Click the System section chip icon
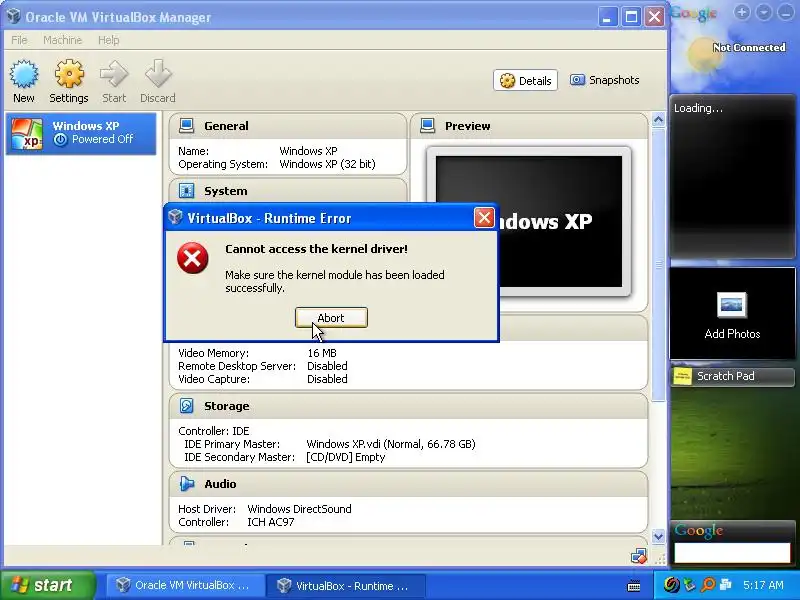This screenshot has height=600, width=800. pyautogui.click(x=187, y=191)
